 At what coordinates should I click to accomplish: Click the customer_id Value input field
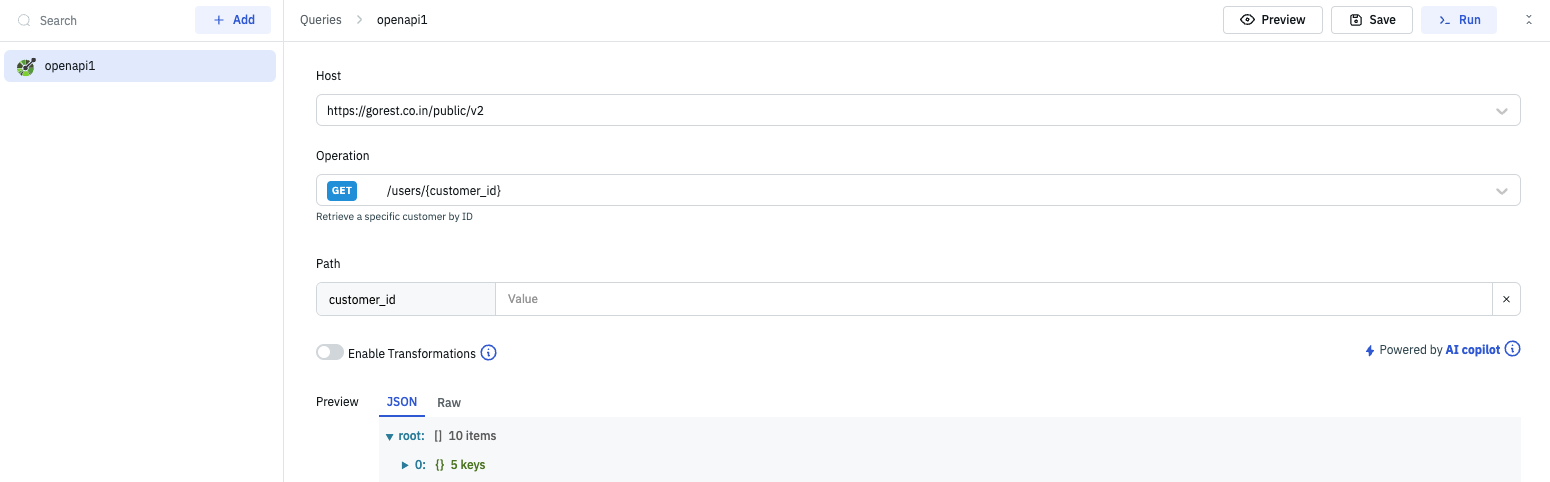(992, 299)
